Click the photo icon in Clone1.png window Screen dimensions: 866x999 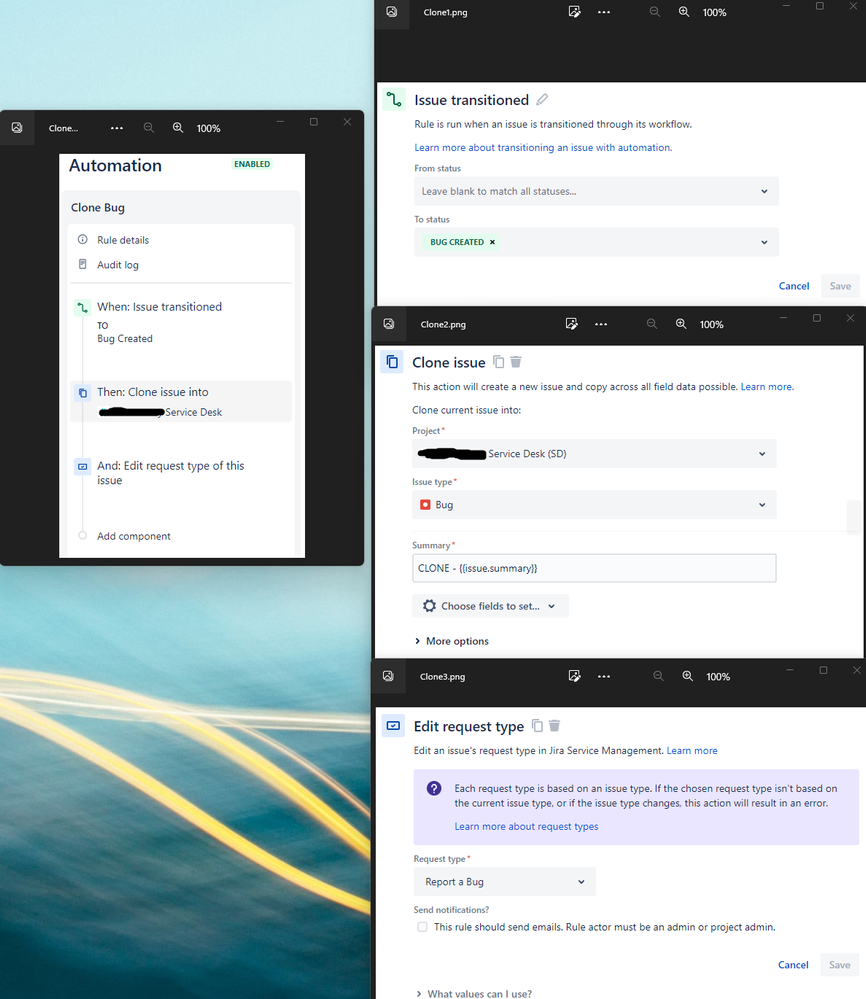(391, 12)
